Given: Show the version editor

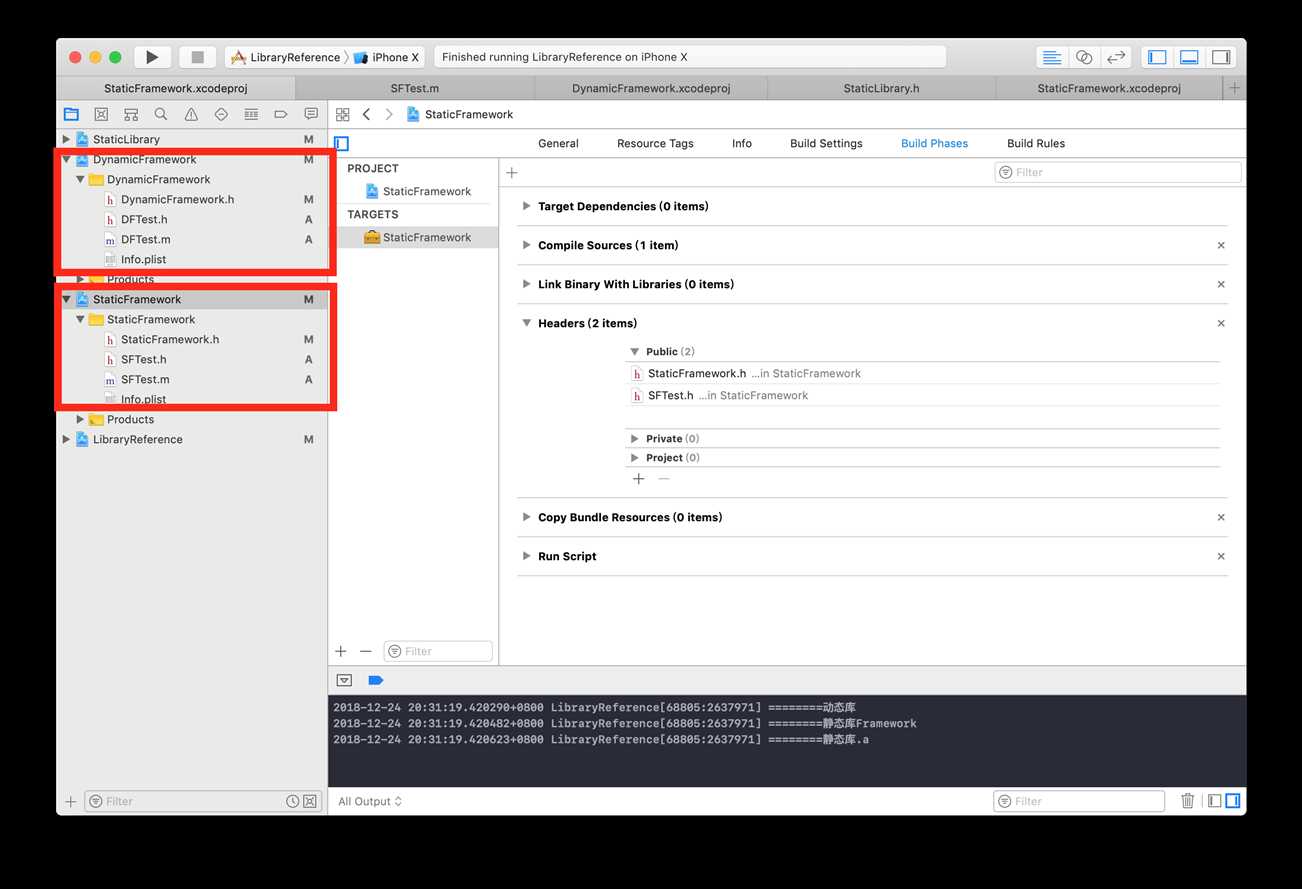Looking at the screenshot, I should tap(1116, 57).
